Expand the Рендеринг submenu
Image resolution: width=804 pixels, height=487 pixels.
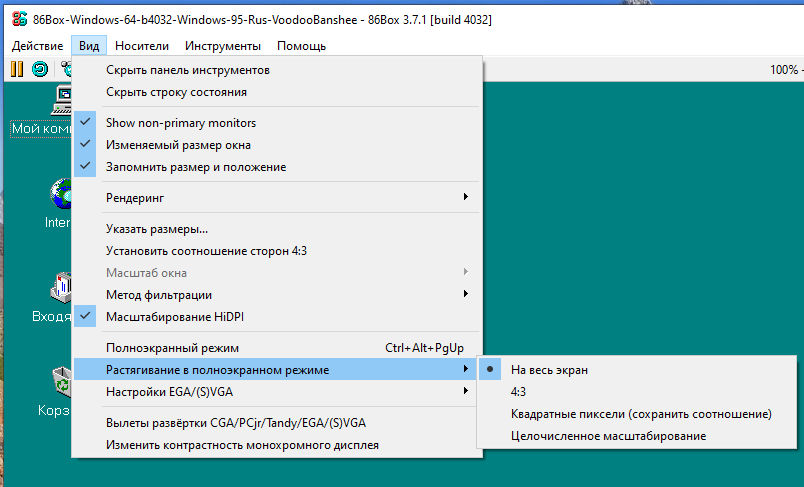tap(276, 197)
